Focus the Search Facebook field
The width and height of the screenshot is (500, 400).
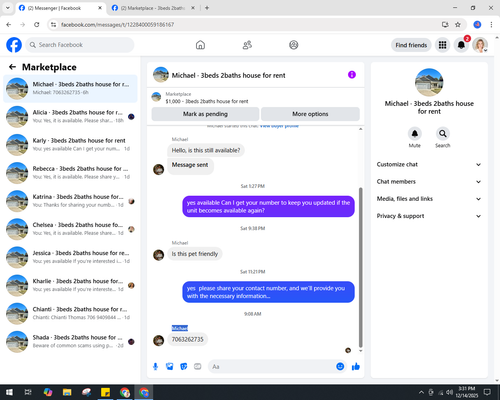point(80,45)
